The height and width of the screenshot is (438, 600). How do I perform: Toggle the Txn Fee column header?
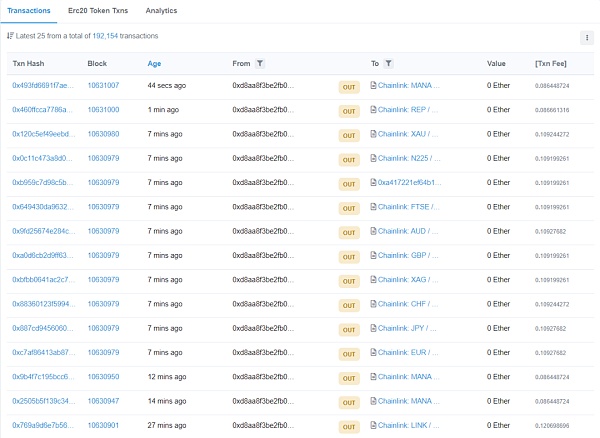[552, 63]
